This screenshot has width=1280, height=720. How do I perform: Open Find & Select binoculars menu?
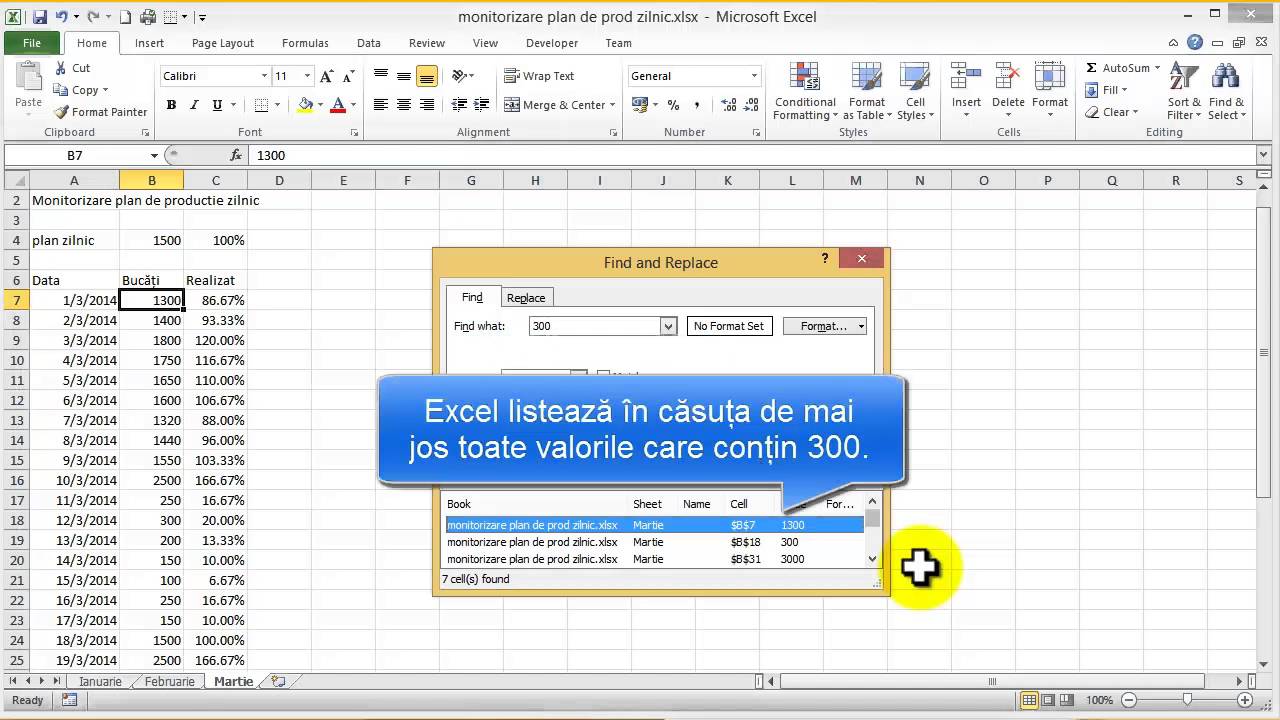[x=1227, y=91]
